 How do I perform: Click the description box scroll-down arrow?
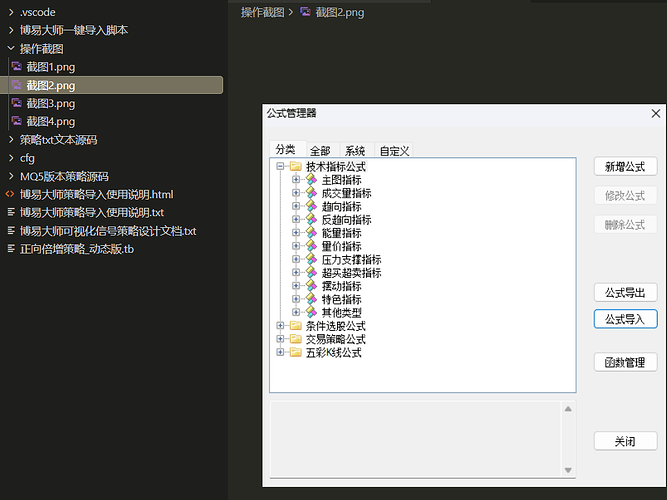(x=568, y=470)
